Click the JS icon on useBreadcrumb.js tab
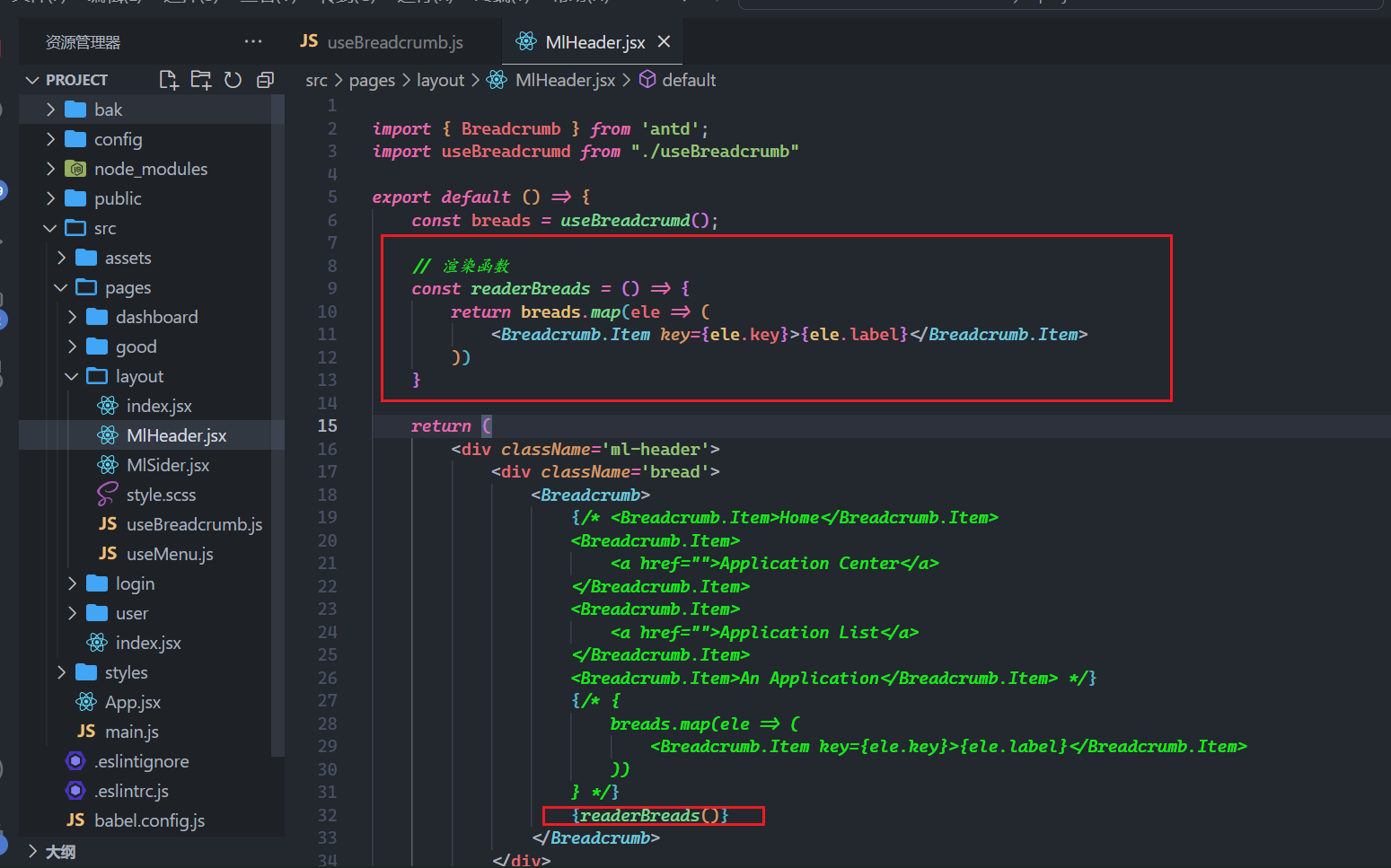This screenshot has height=868, width=1391. pos(309,41)
